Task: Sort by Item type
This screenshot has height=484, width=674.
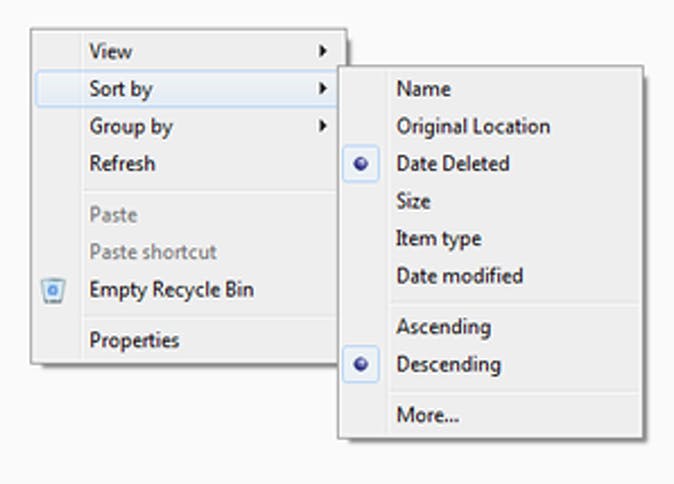Action: (438, 238)
